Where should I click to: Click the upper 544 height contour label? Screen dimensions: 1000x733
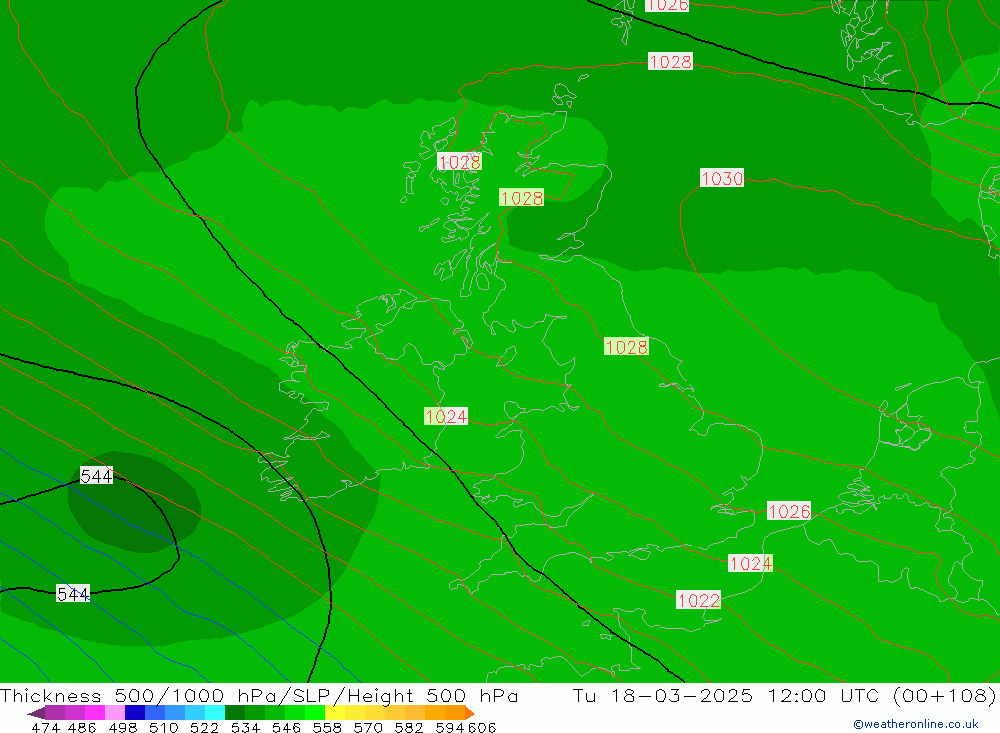click(x=96, y=476)
